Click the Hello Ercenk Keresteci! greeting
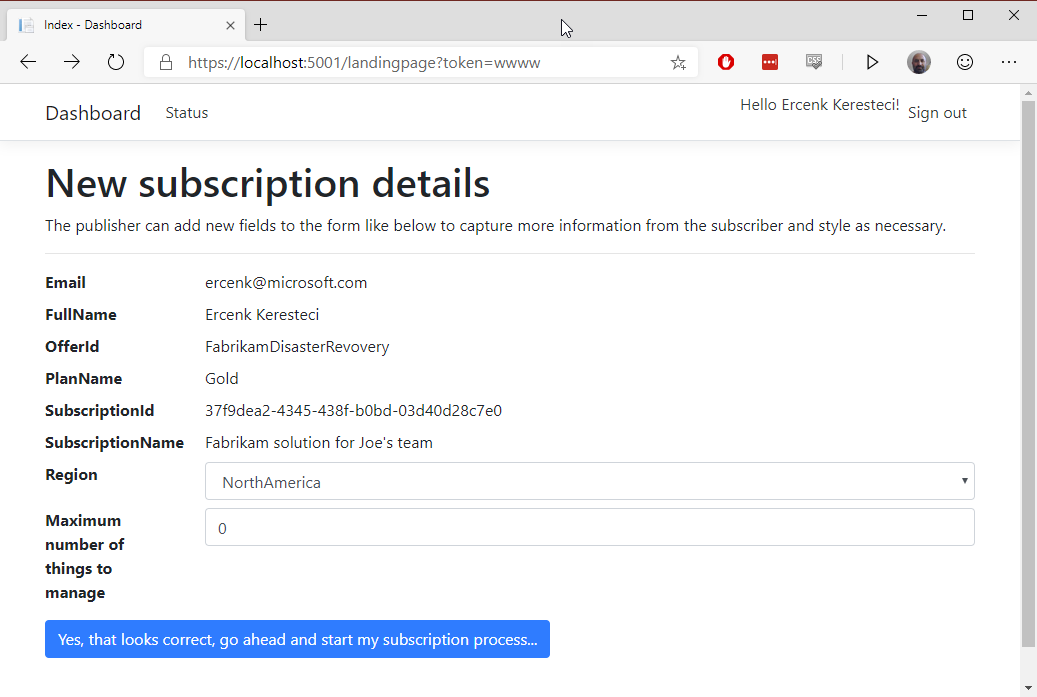Viewport: 1037px width, 697px height. coord(819,105)
